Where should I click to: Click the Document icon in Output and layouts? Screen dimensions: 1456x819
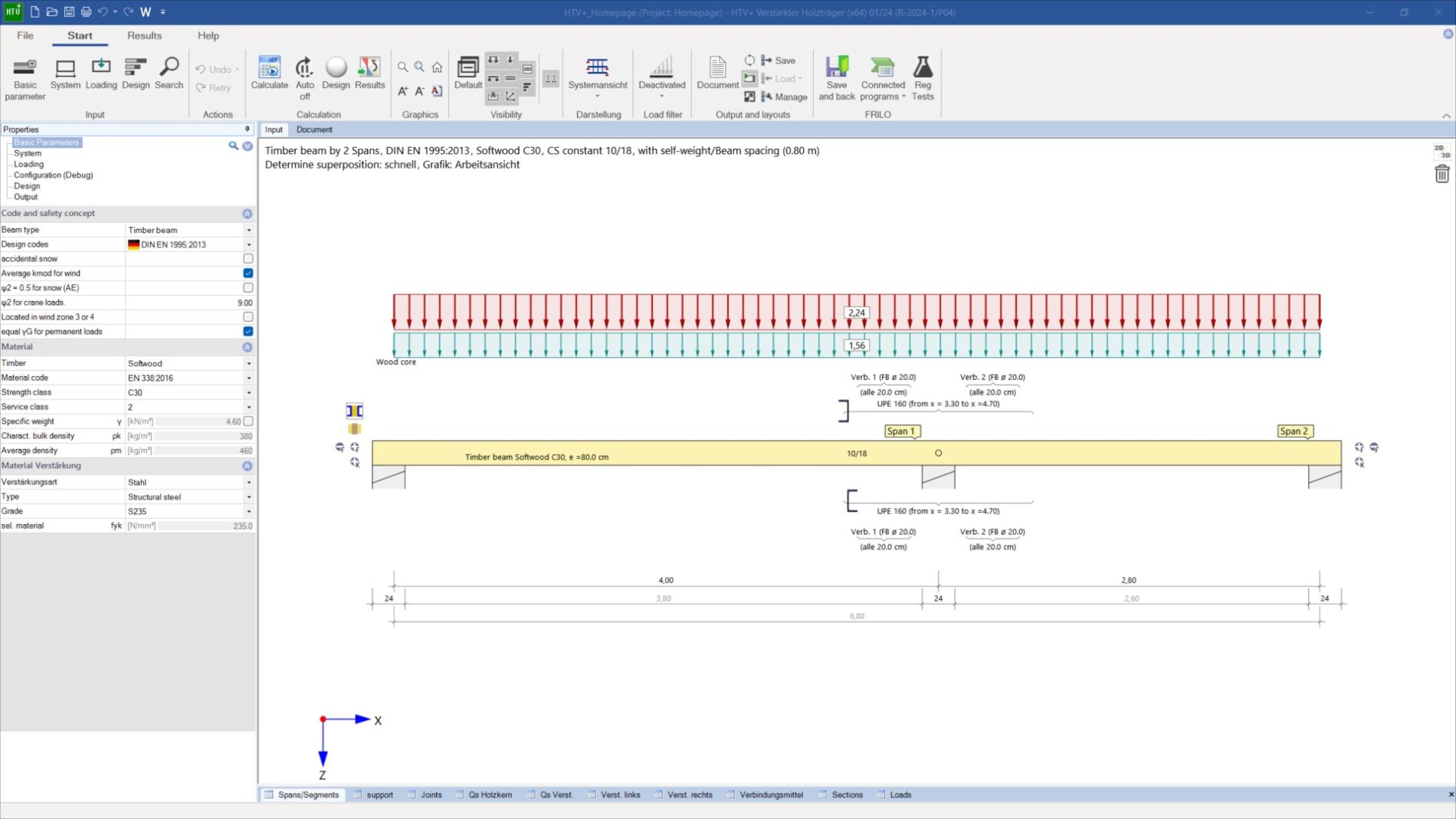pyautogui.click(x=717, y=69)
